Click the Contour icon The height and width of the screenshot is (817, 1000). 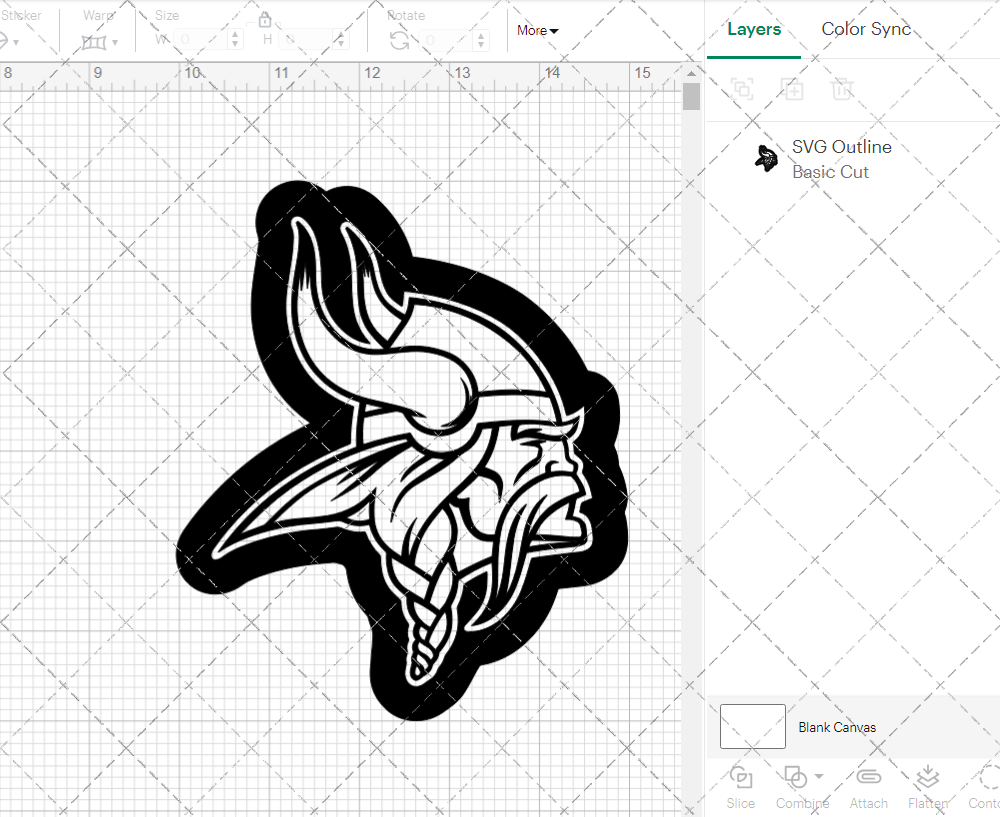pos(988,778)
